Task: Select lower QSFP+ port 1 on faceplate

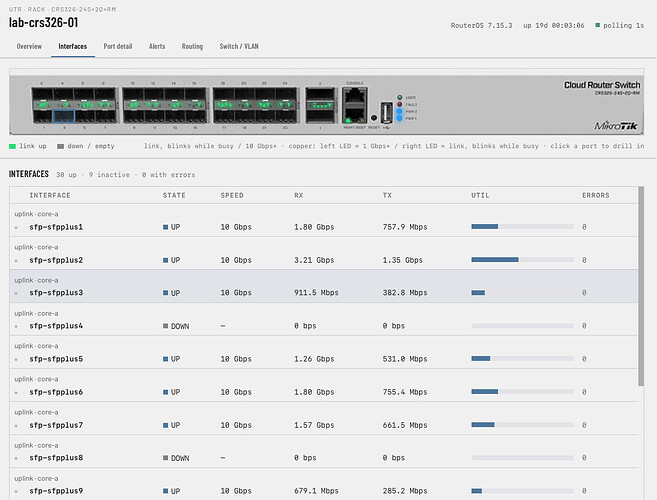Action: point(321,116)
